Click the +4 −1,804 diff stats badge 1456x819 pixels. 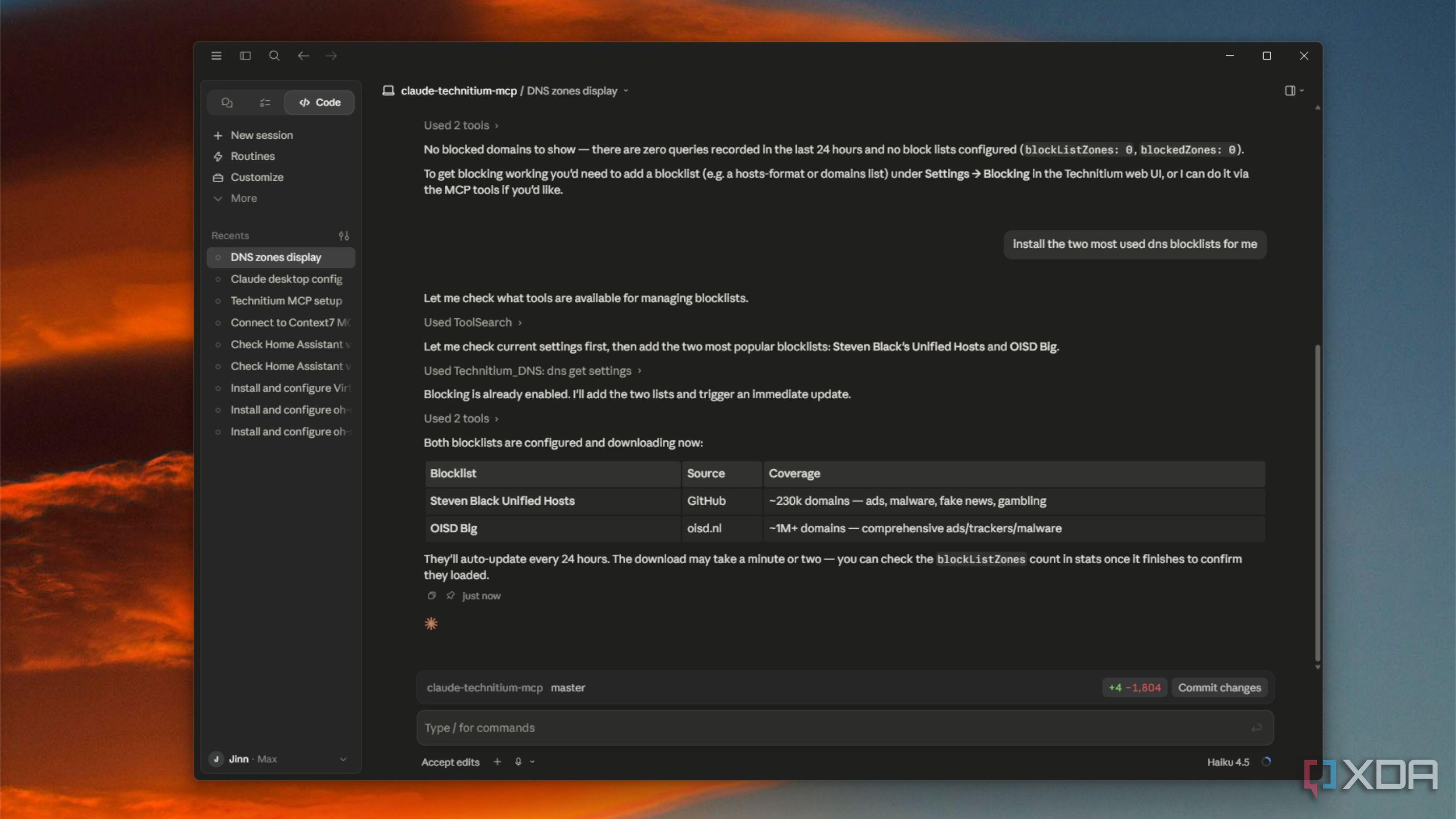pyautogui.click(x=1135, y=688)
